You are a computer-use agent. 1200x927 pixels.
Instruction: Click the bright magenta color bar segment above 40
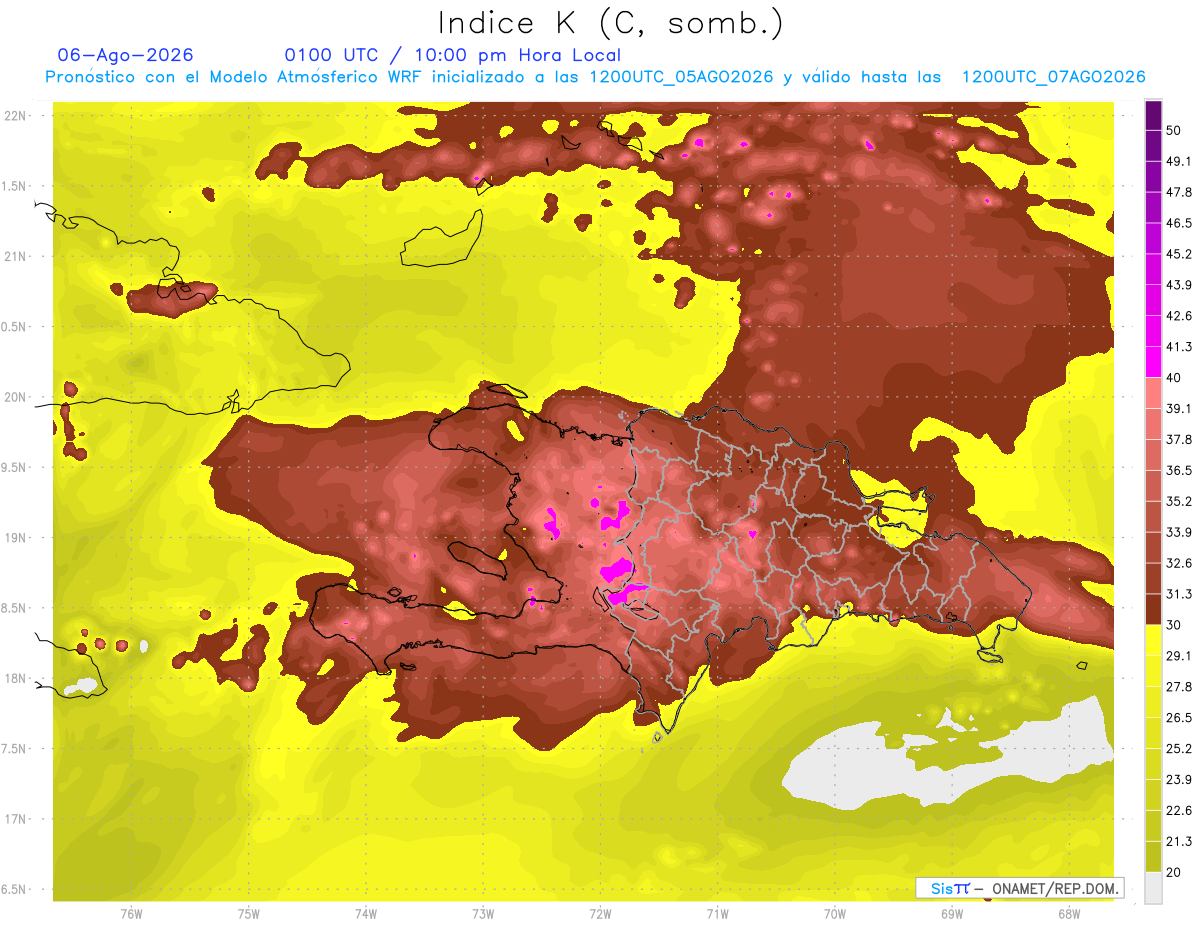(1153, 361)
